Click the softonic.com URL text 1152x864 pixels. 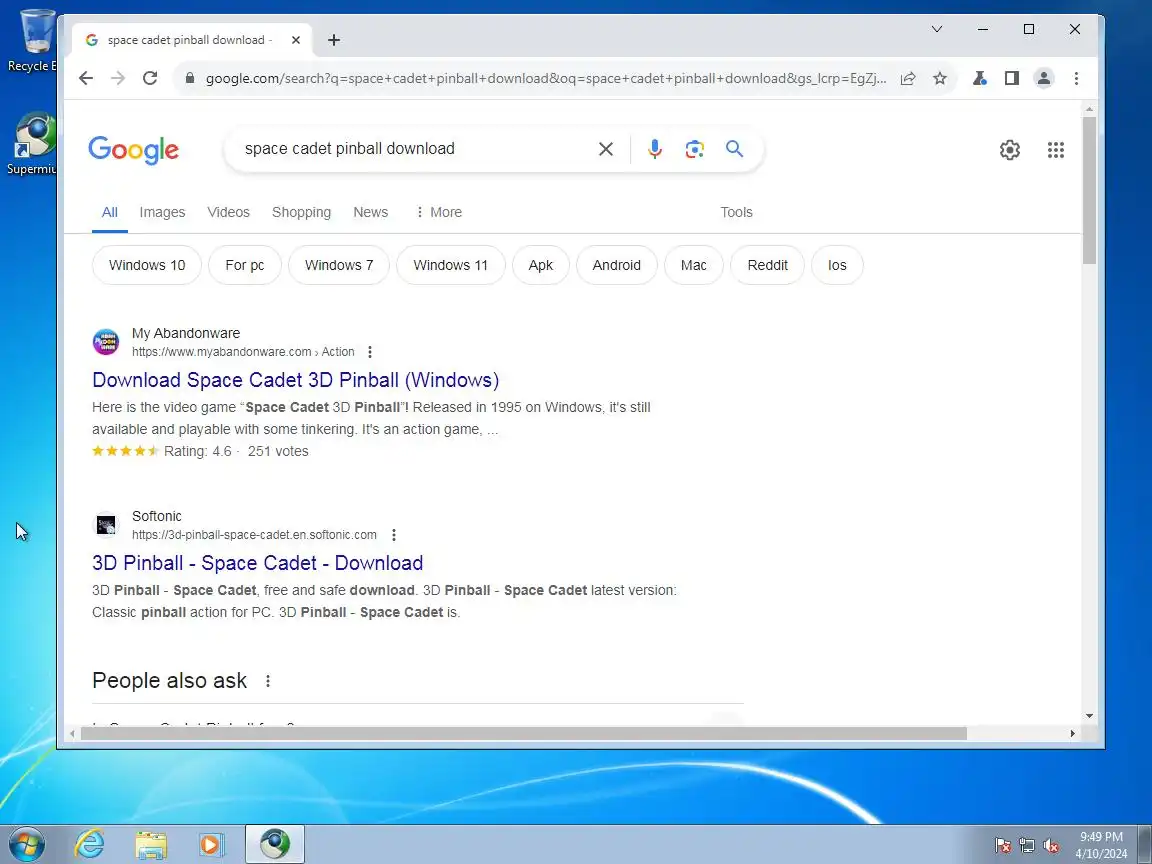point(254,535)
